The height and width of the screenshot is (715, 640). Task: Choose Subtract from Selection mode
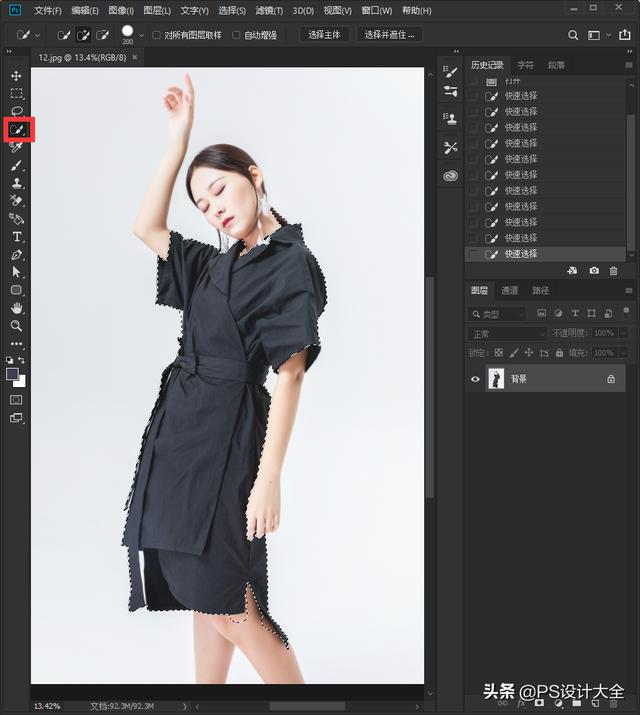coord(103,35)
